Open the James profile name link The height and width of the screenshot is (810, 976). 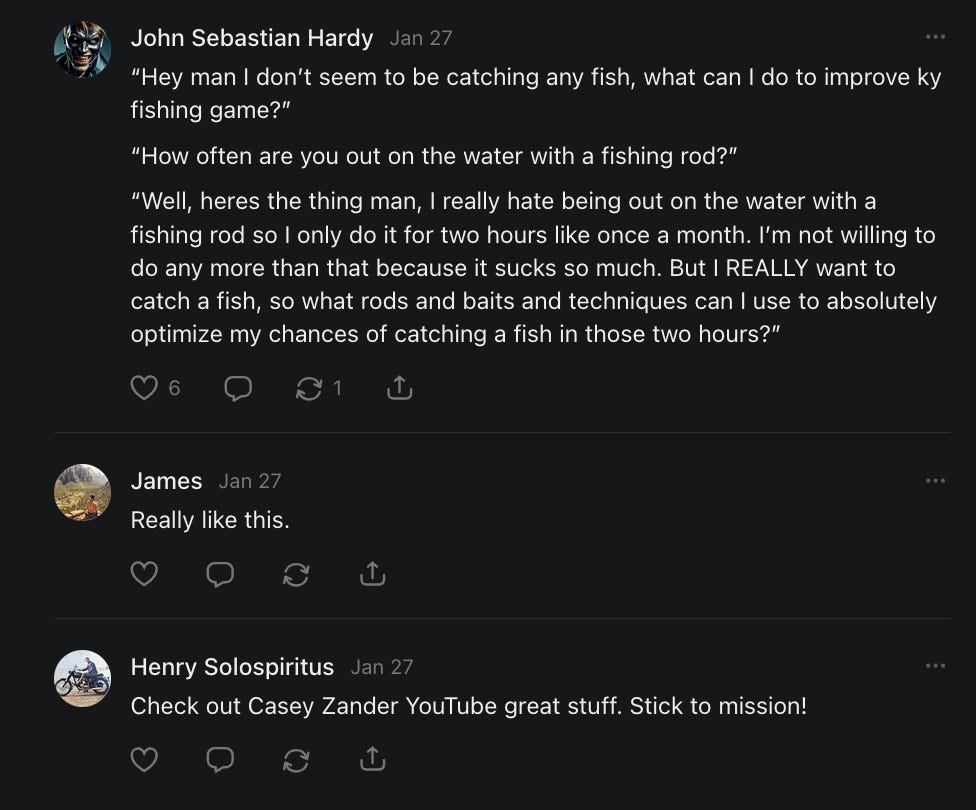pyautogui.click(x=166, y=481)
